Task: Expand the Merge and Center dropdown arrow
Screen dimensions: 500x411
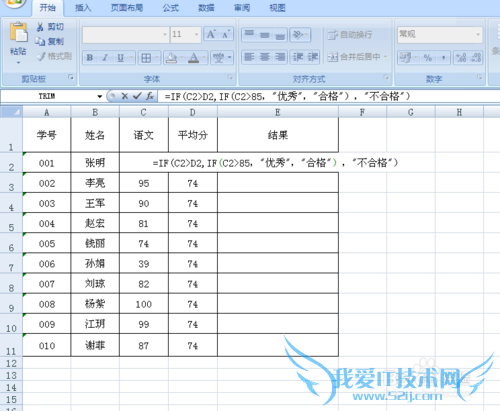Action: point(385,57)
